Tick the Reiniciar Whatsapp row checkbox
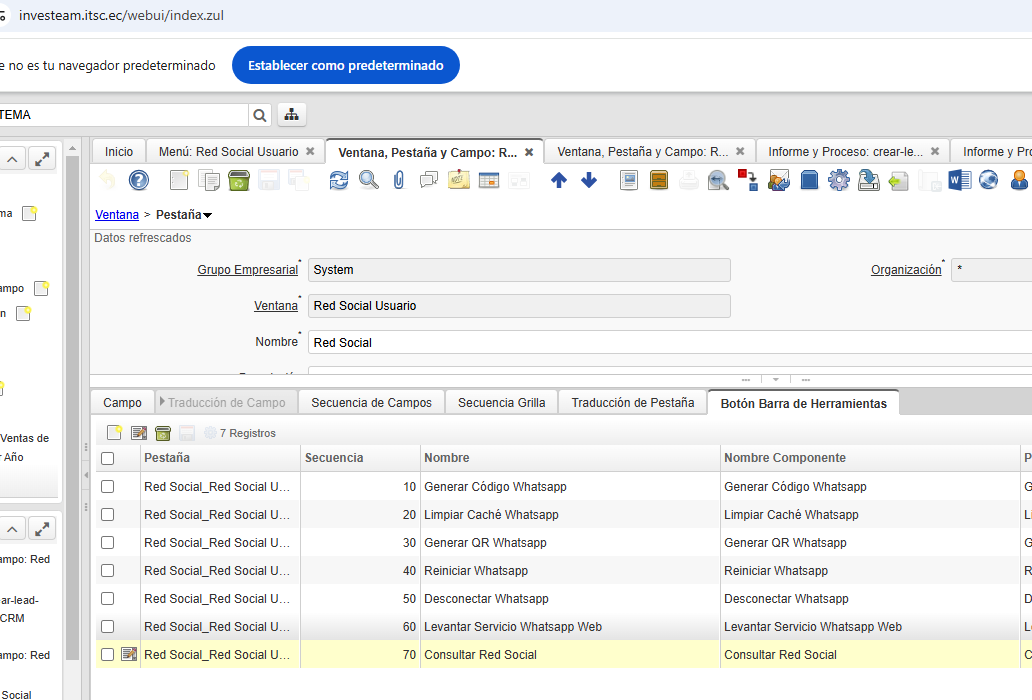 pyautogui.click(x=108, y=571)
